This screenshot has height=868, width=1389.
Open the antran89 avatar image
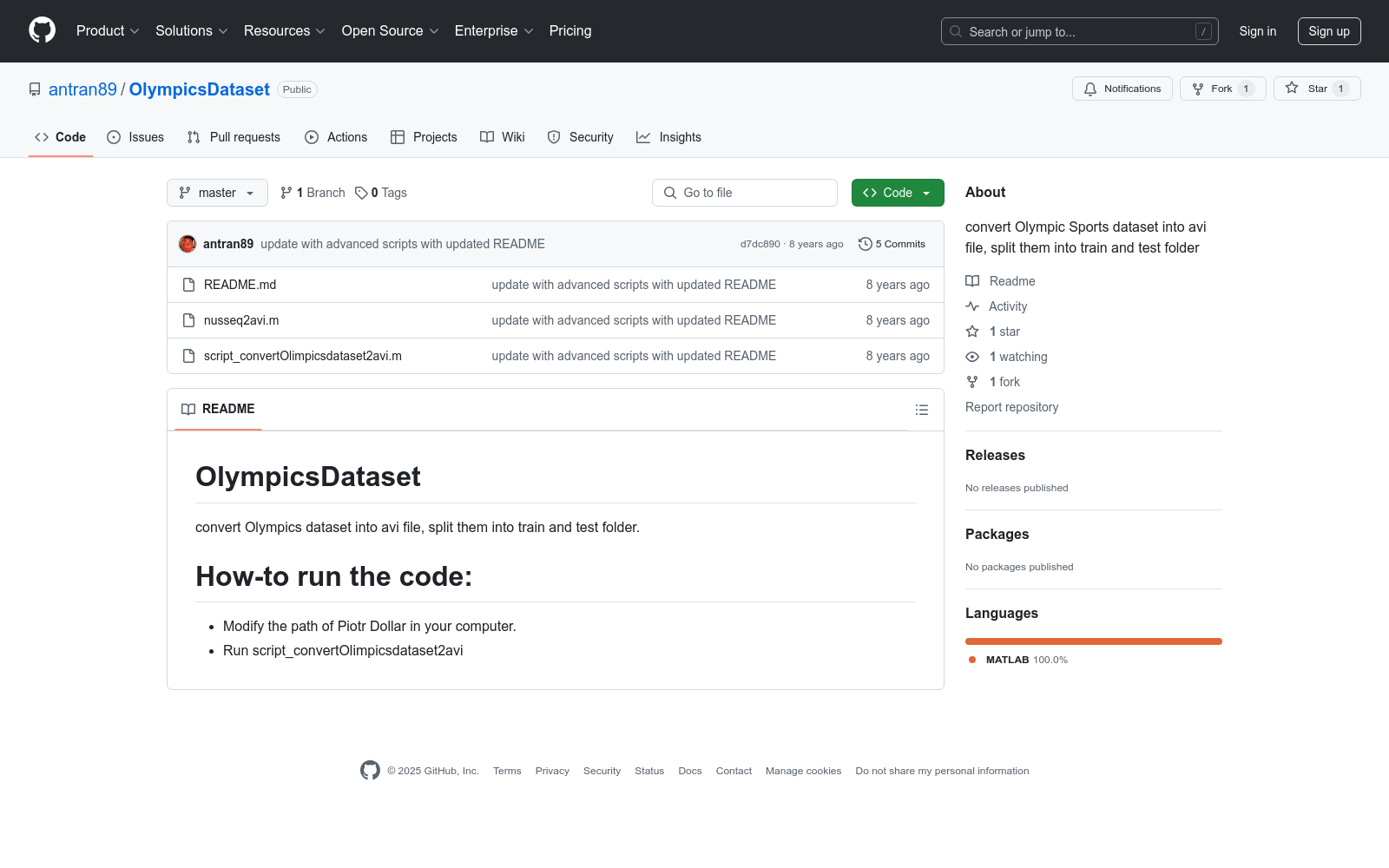point(188,244)
